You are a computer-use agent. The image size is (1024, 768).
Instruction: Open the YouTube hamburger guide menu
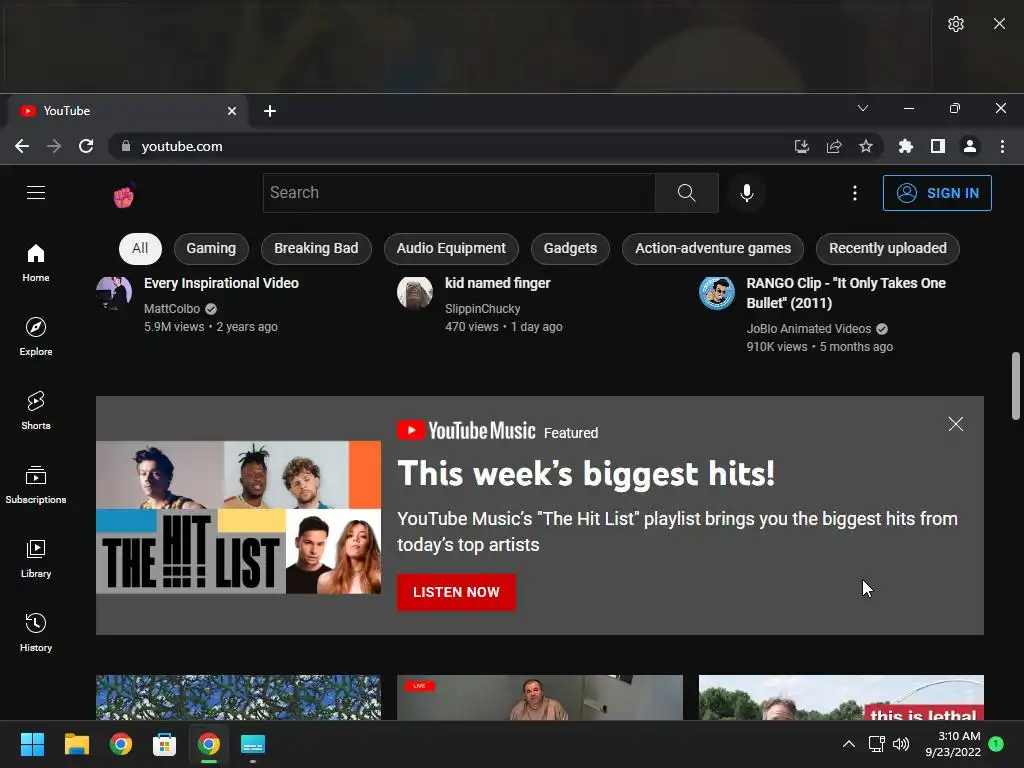point(36,193)
